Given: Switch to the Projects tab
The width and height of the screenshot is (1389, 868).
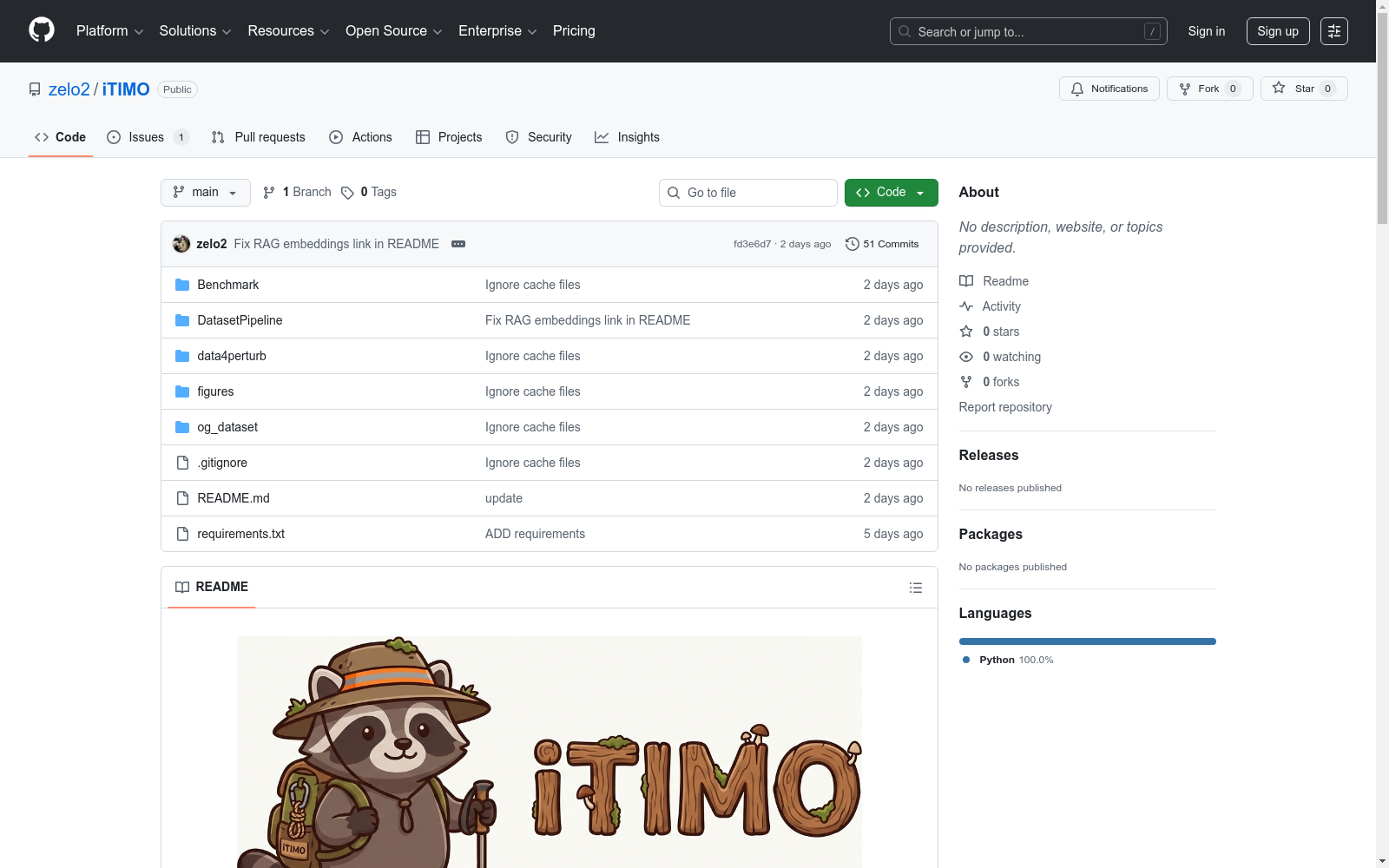Looking at the screenshot, I should [x=449, y=137].
